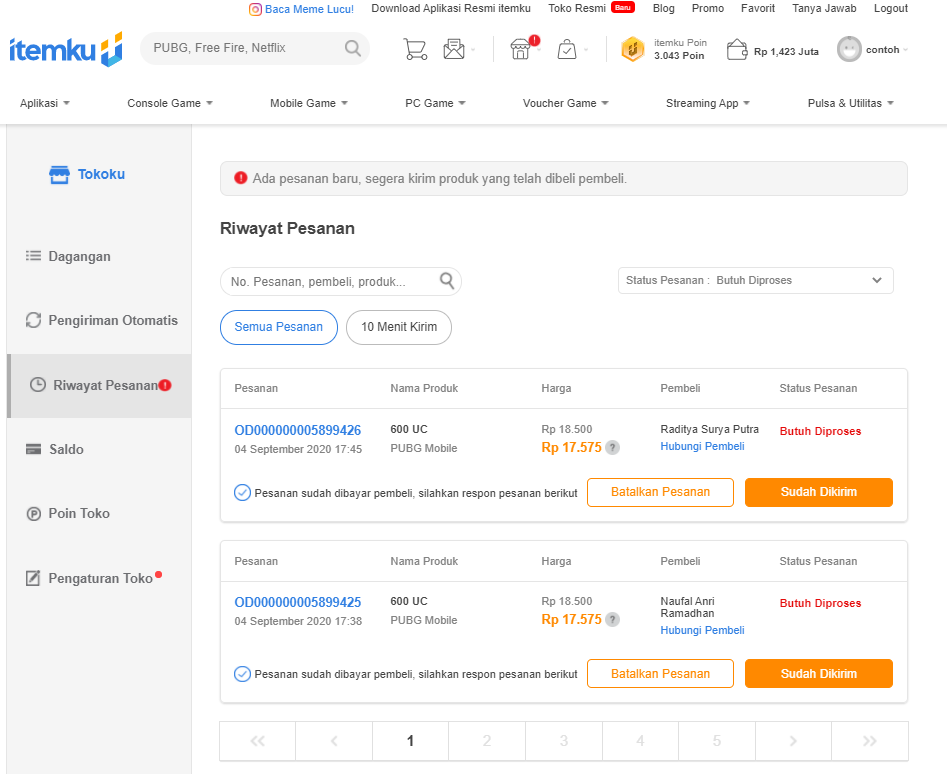Viewport: 947px width, 774px height.
Task: Go to page 2 of order history
Action: coord(487,741)
